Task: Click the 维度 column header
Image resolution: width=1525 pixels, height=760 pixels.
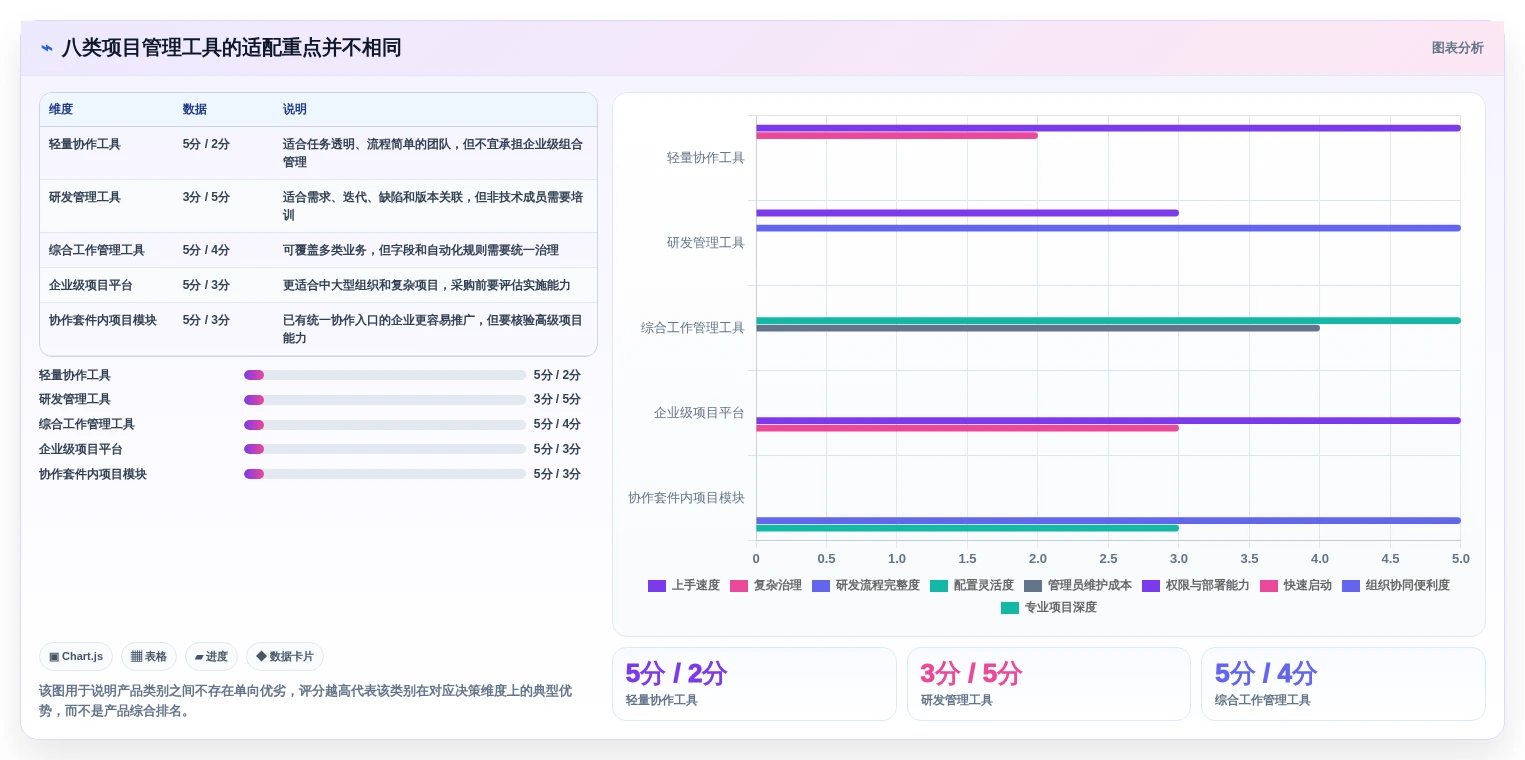Action: (61, 110)
